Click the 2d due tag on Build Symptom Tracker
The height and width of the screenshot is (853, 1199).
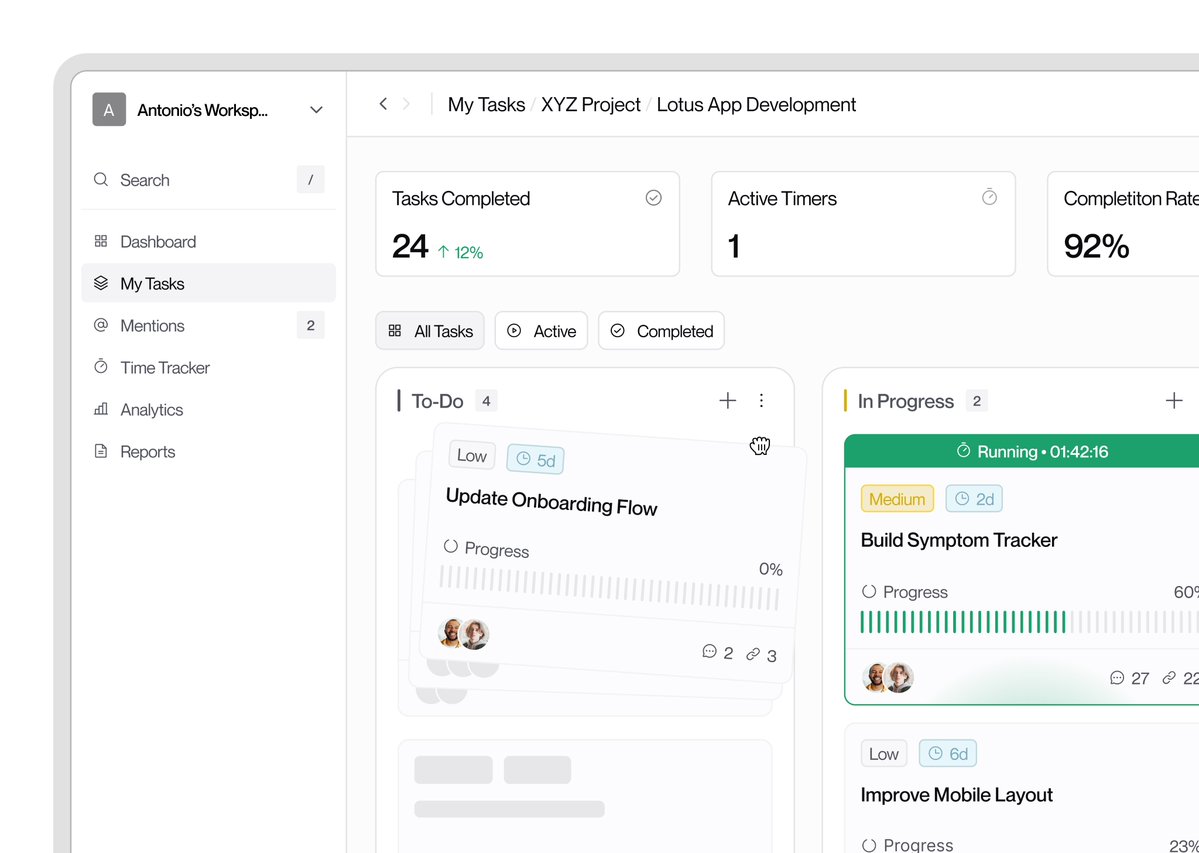pos(974,499)
